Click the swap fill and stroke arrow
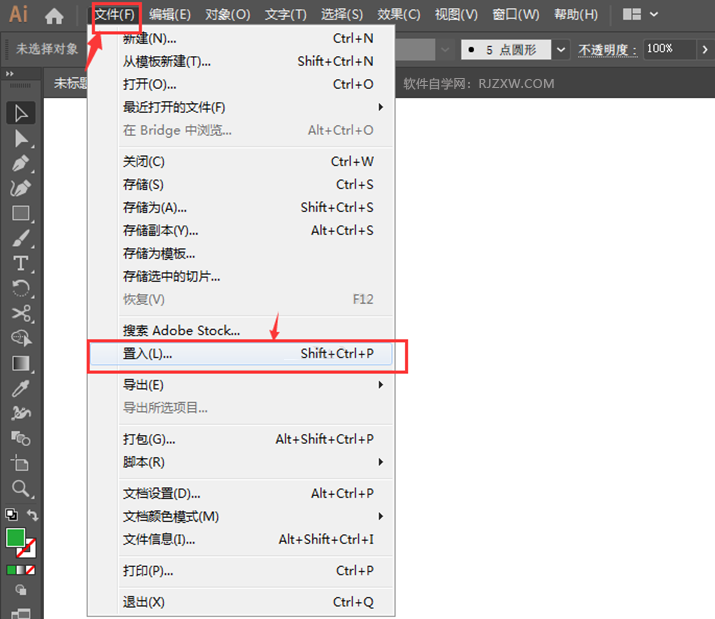715x619 pixels. tap(33, 515)
